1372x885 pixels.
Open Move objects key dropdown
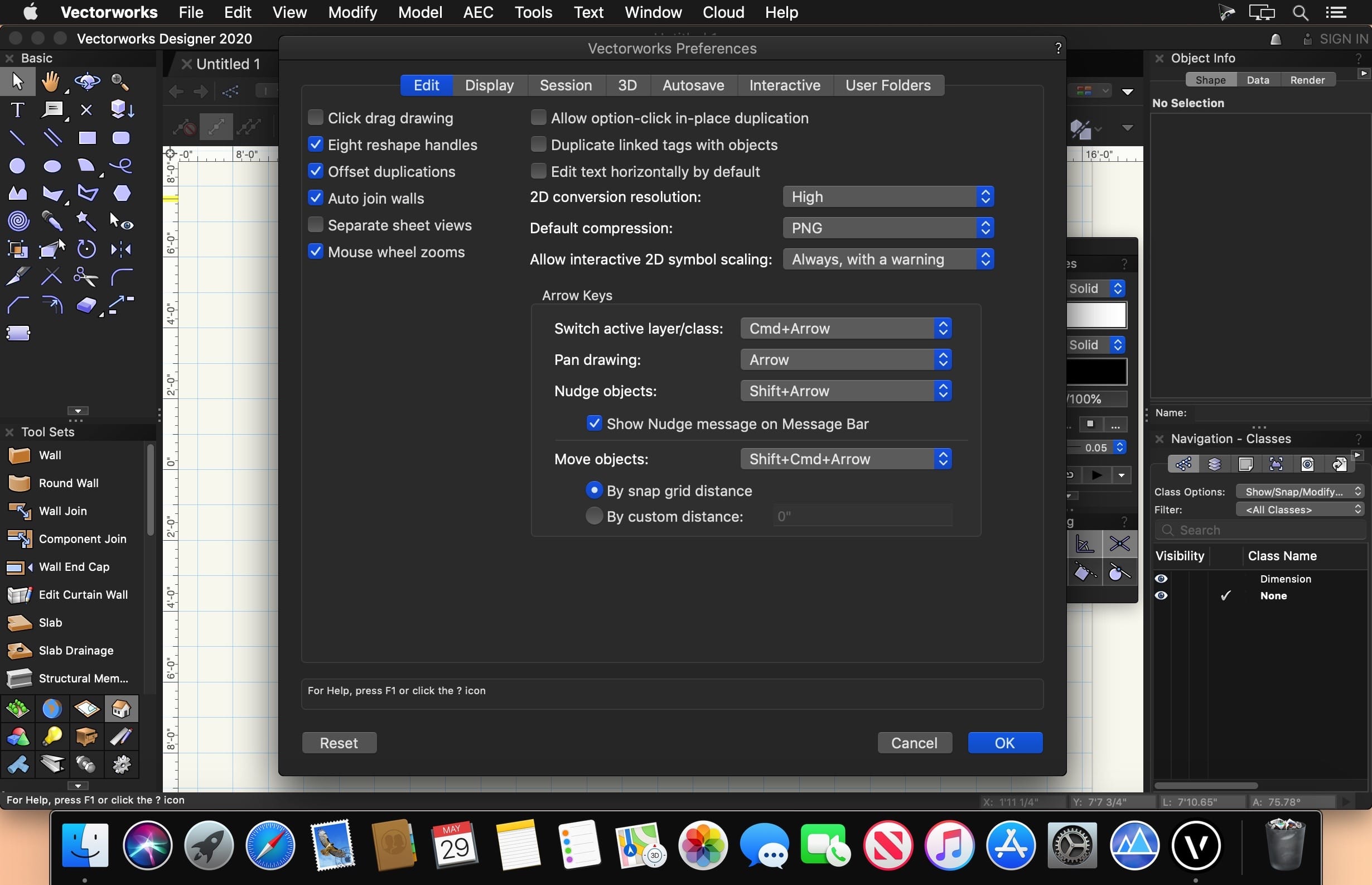pyautogui.click(x=846, y=459)
